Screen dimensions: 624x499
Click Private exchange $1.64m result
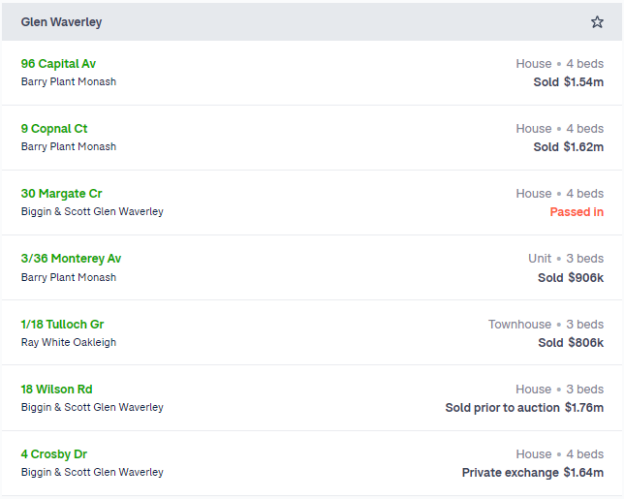coord(533,472)
